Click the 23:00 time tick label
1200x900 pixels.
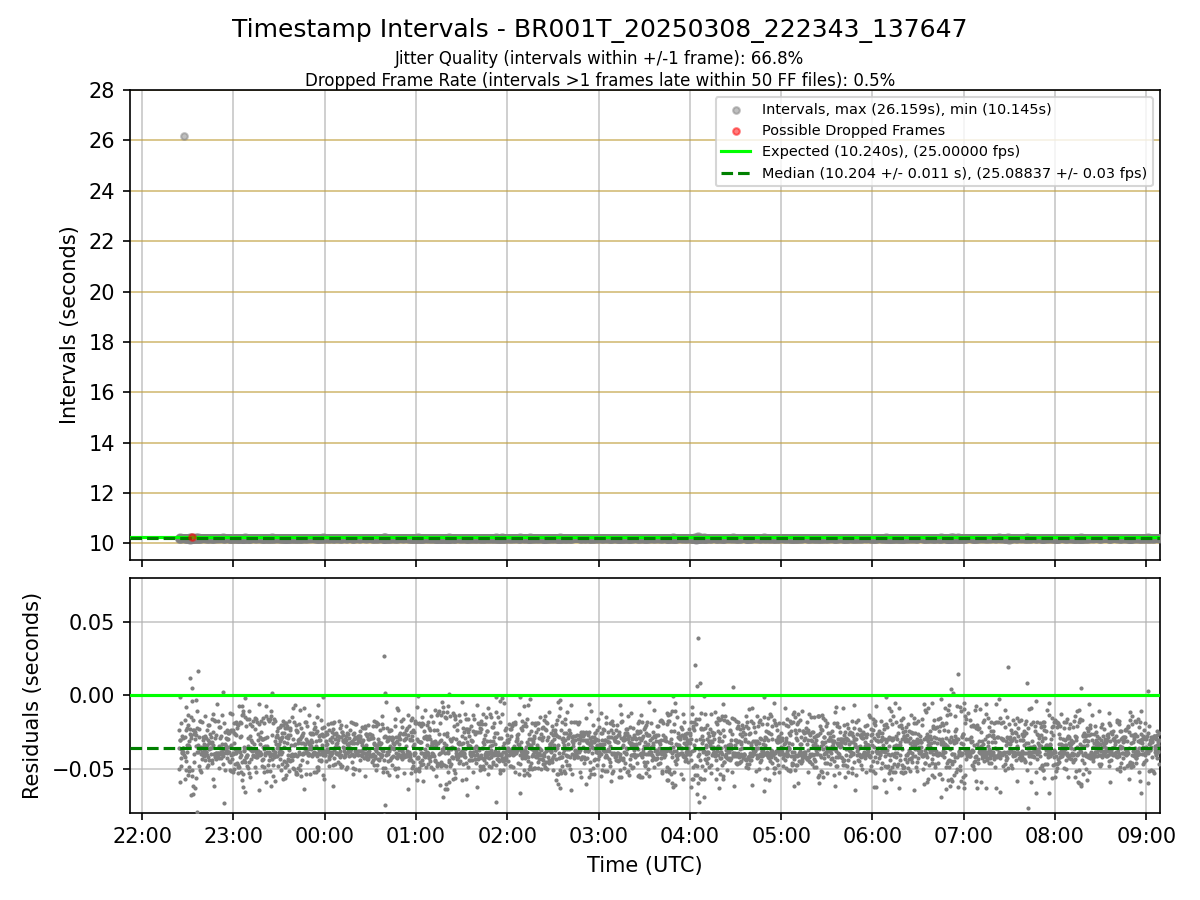[x=233, y=835]
